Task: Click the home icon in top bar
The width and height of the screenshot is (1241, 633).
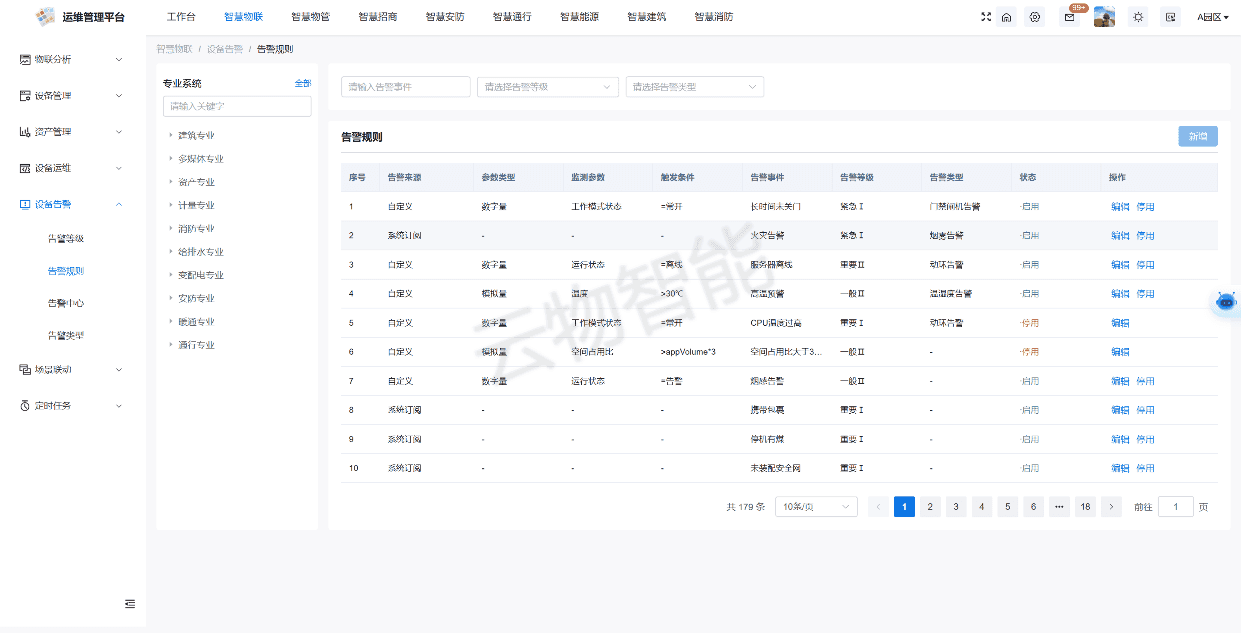Action: 1006,17
